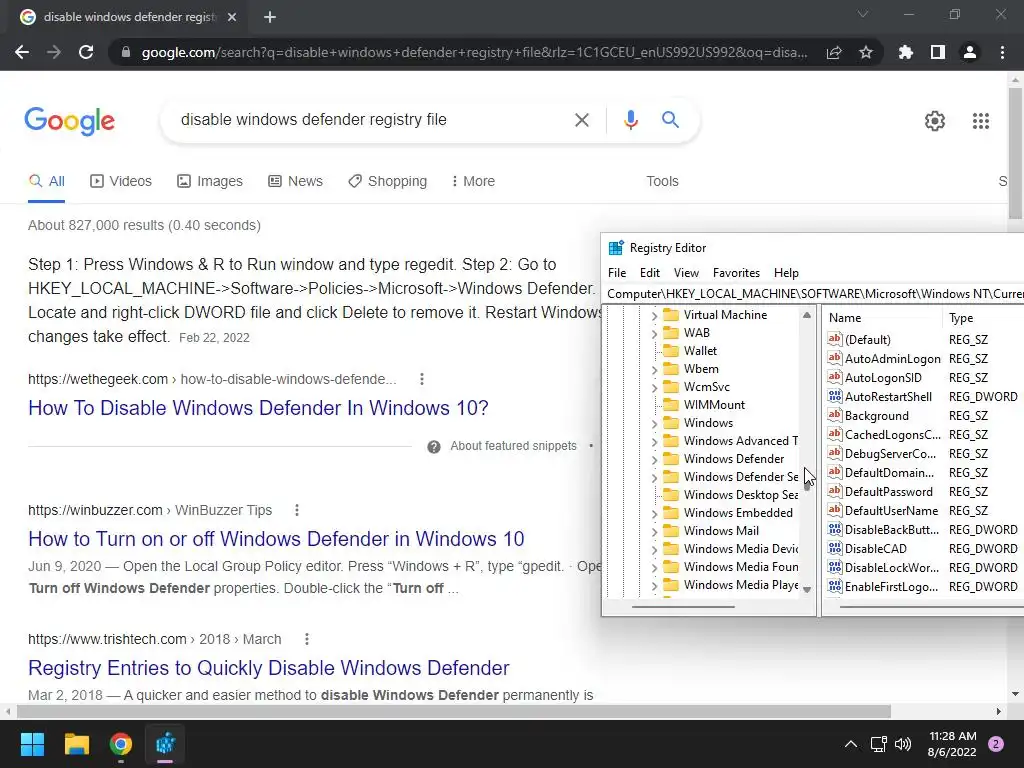Expand the Windows Defender registry key
Screen dimensions: 1024x768
(654, 460)
